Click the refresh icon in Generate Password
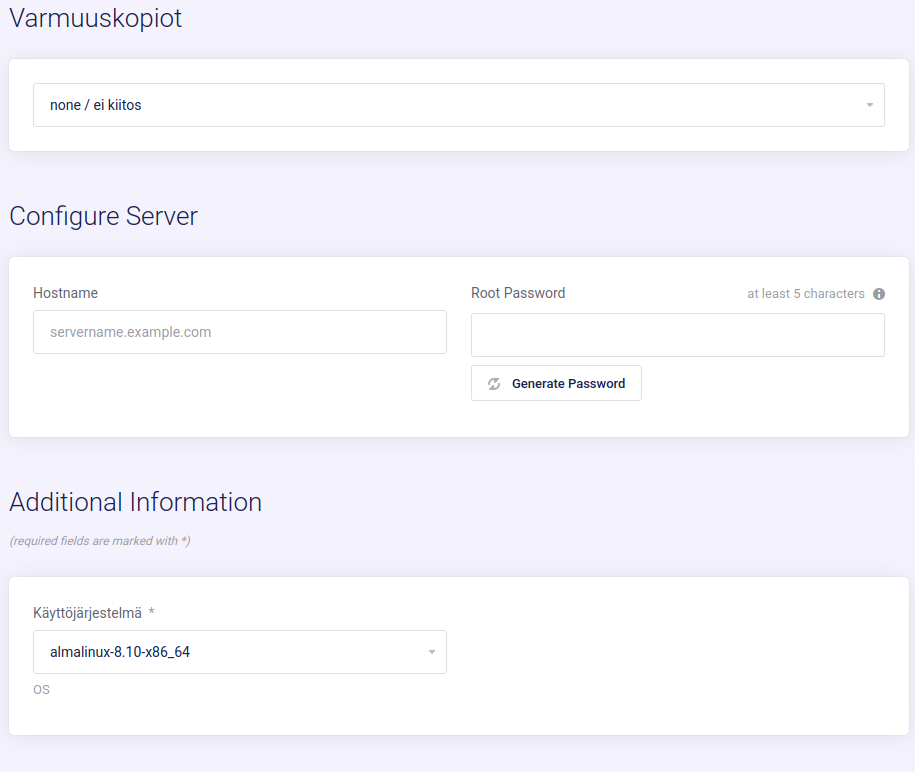Viewport: 915px width, 772px height. click(494, 384)
